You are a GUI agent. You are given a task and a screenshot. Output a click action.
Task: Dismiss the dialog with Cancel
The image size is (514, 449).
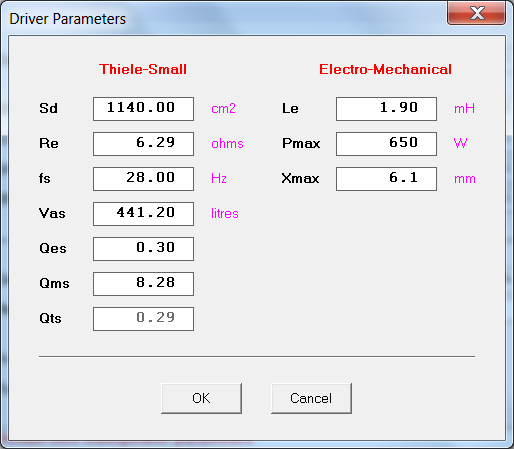pyautogui.click(x=311, y=398)
